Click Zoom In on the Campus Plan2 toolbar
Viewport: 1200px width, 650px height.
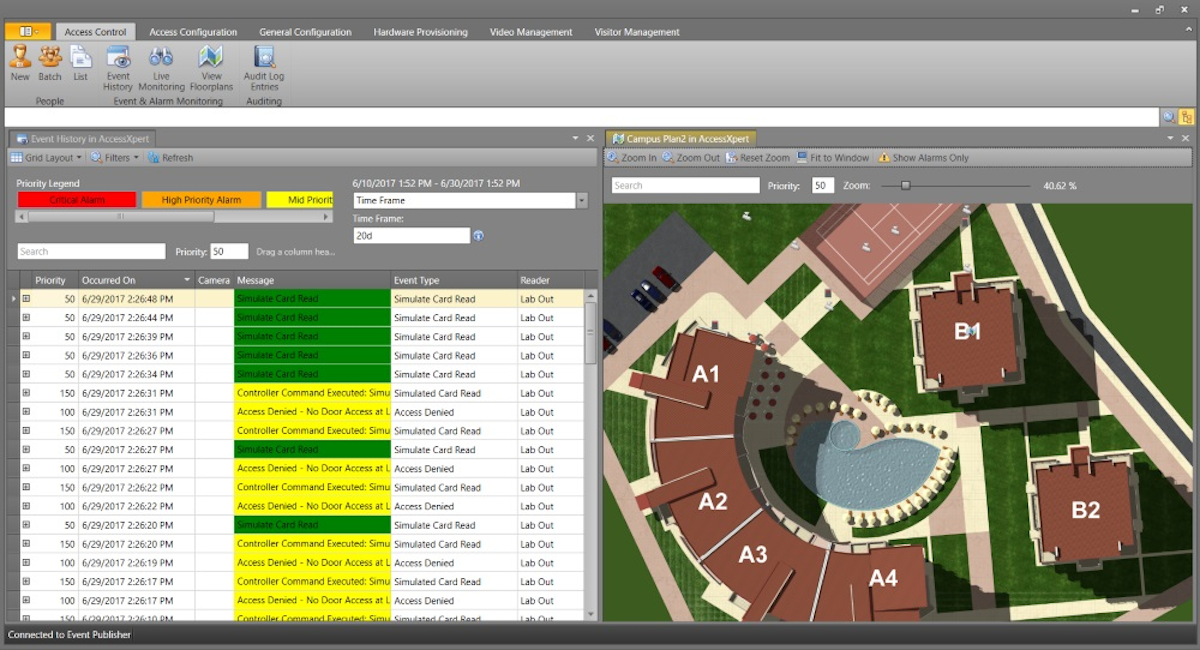634,157
